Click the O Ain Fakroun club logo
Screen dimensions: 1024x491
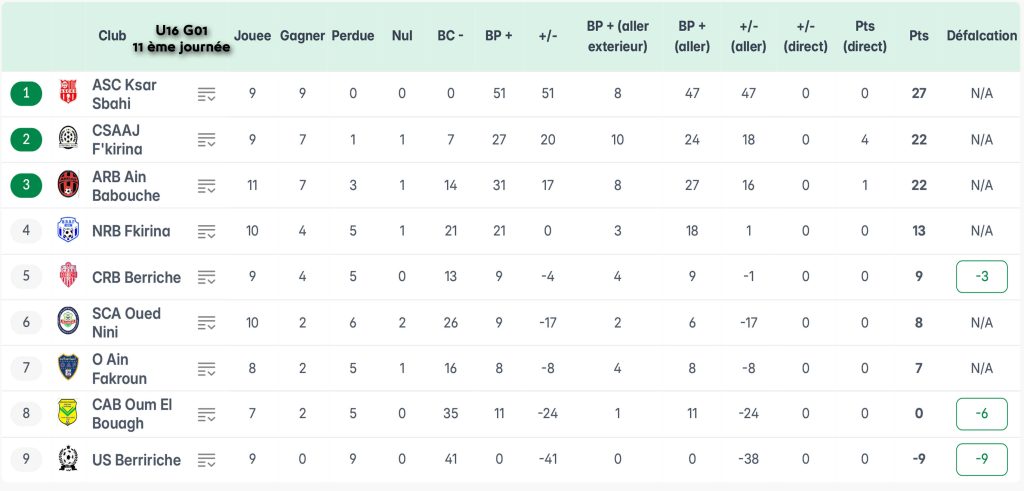click(68, 368)
